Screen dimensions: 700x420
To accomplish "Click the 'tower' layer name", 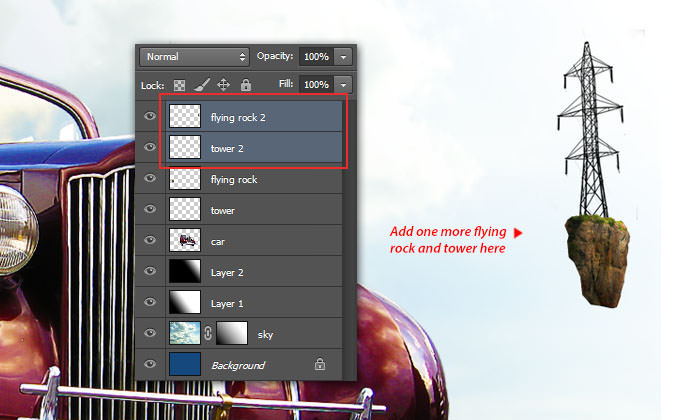I will tap(223, 210).
